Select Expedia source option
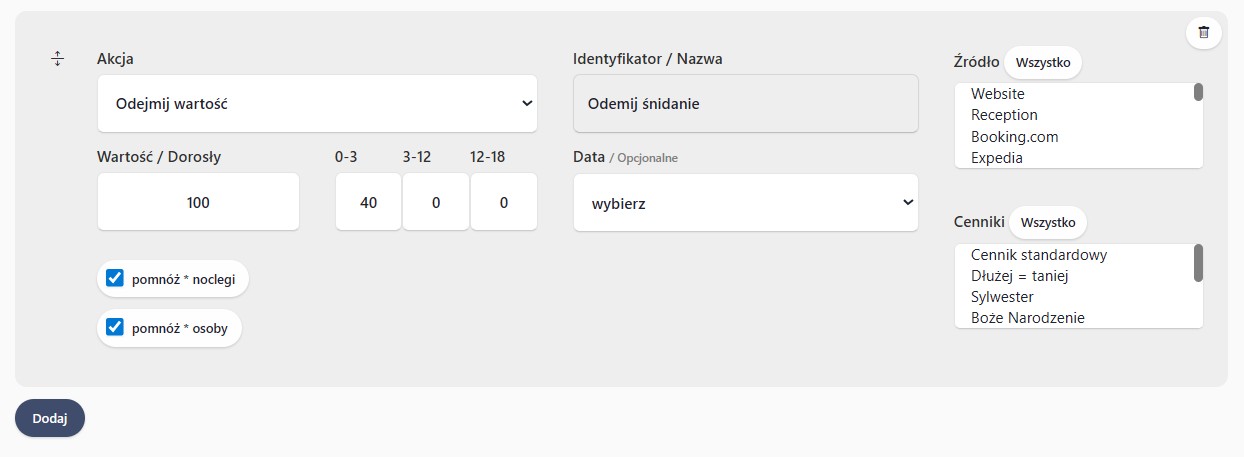Viewport: 1244px width, 457px height. click(996, 157)
